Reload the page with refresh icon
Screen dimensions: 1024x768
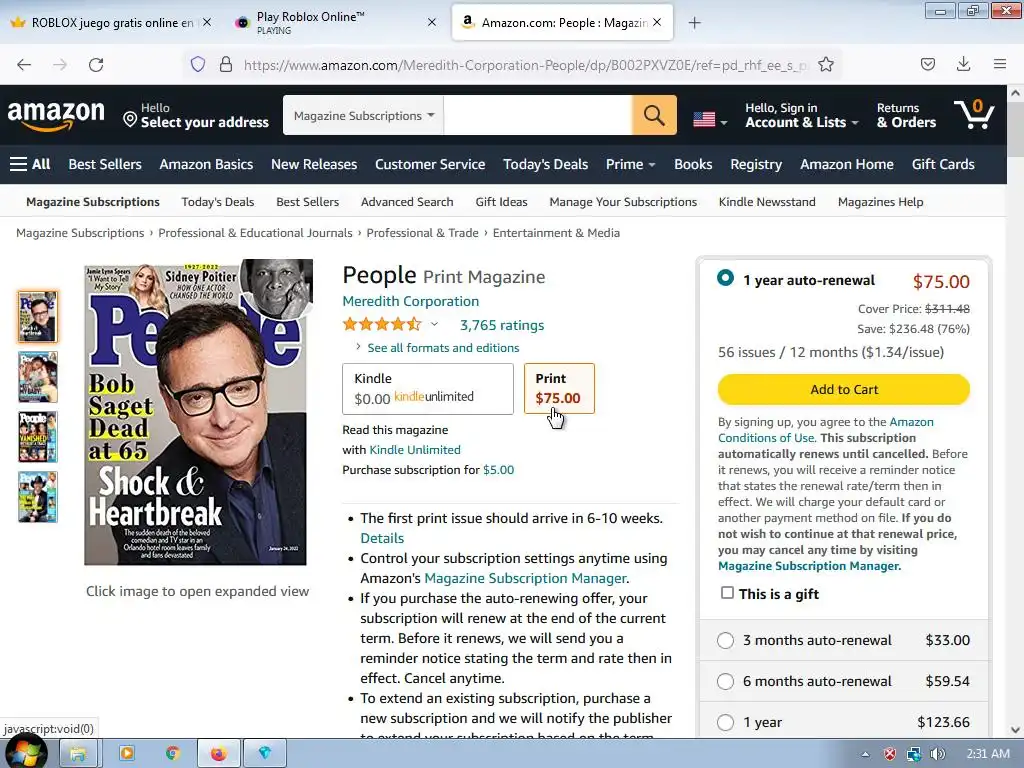coord(96,65)
